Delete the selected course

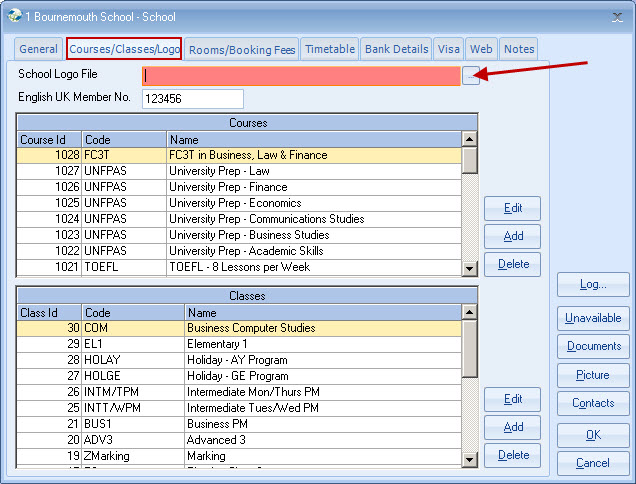click(512, 264)
